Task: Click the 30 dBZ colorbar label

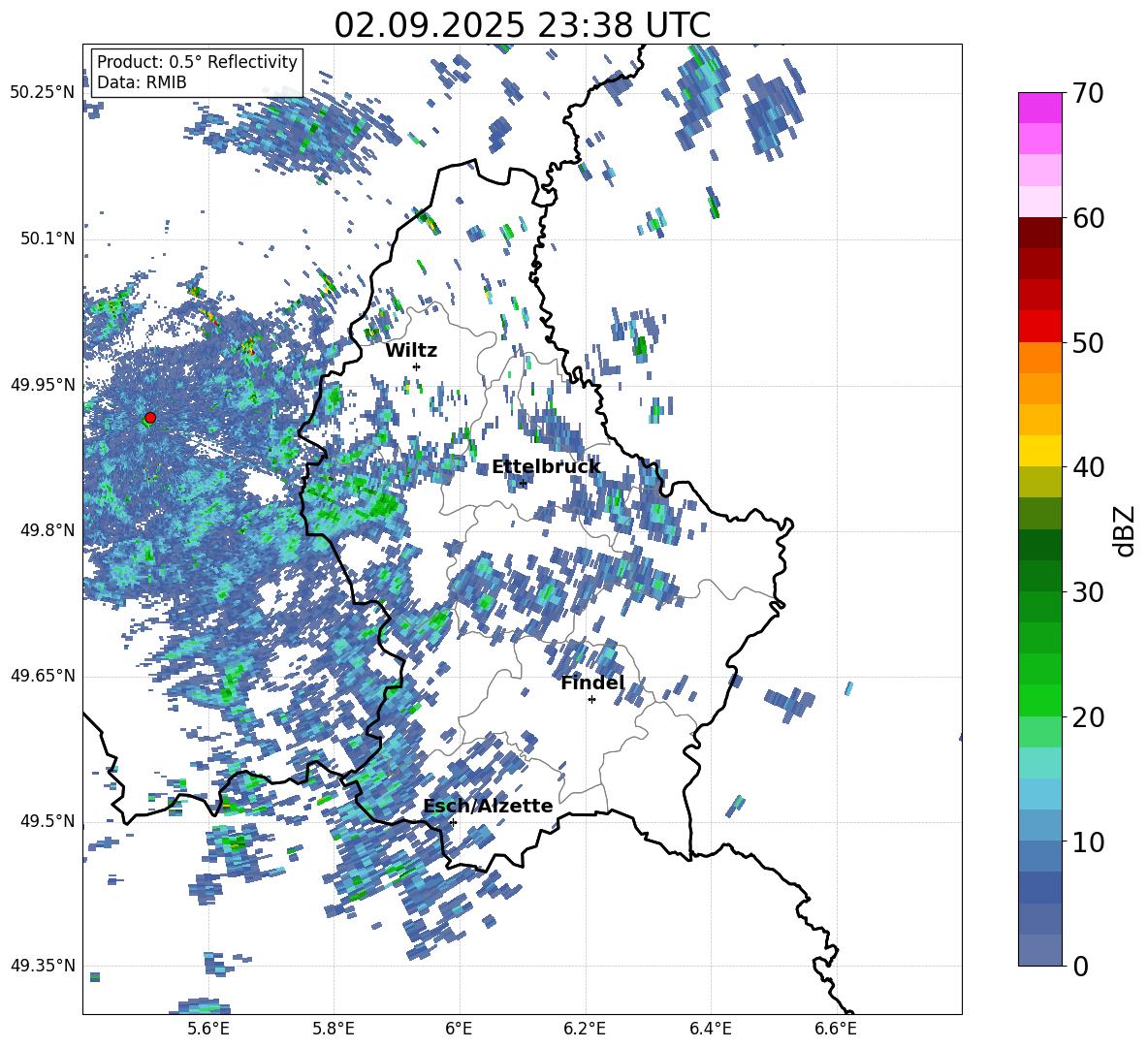Action: click(x=1087, y=592)
